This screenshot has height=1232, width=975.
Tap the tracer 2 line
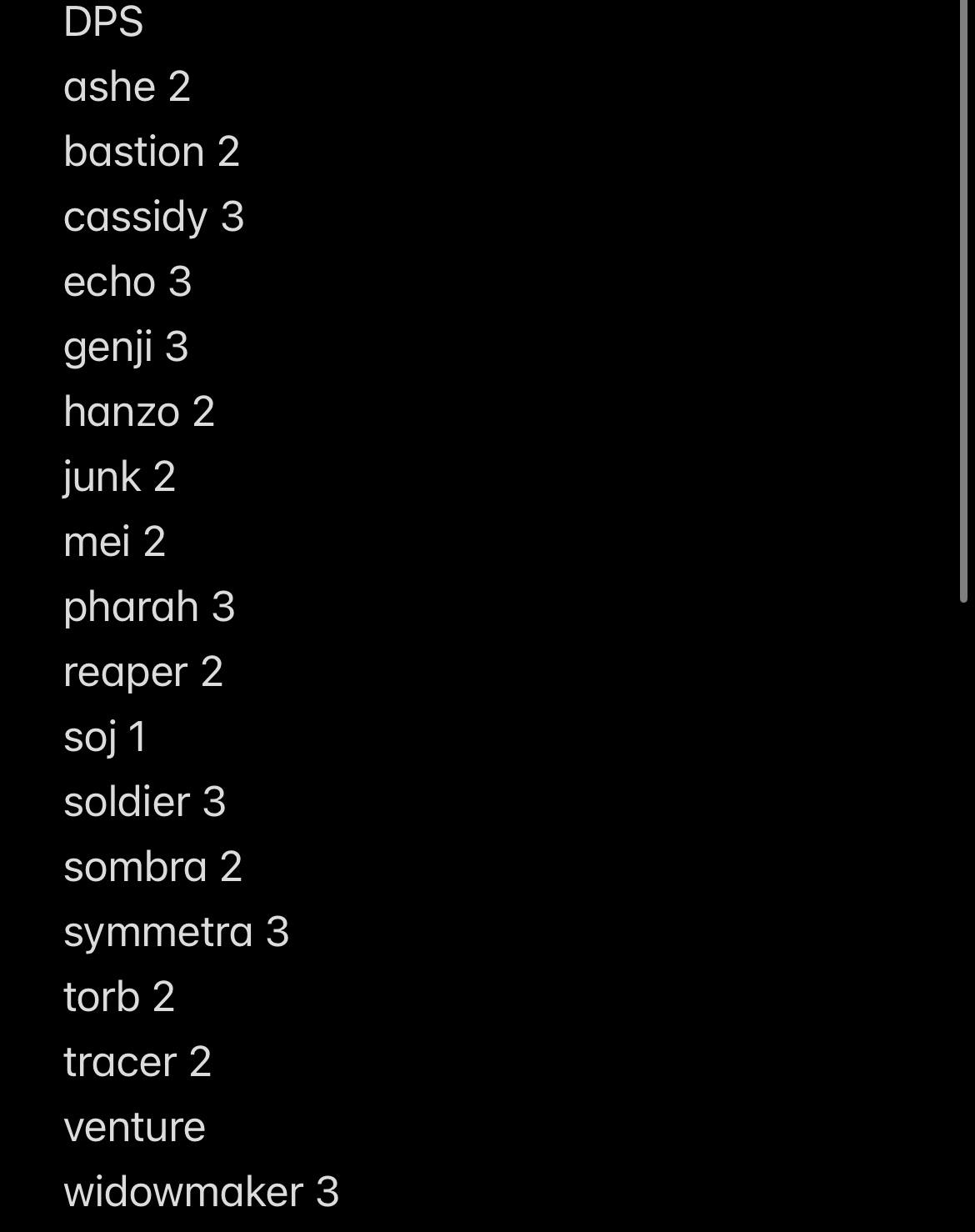(137, 1062)
